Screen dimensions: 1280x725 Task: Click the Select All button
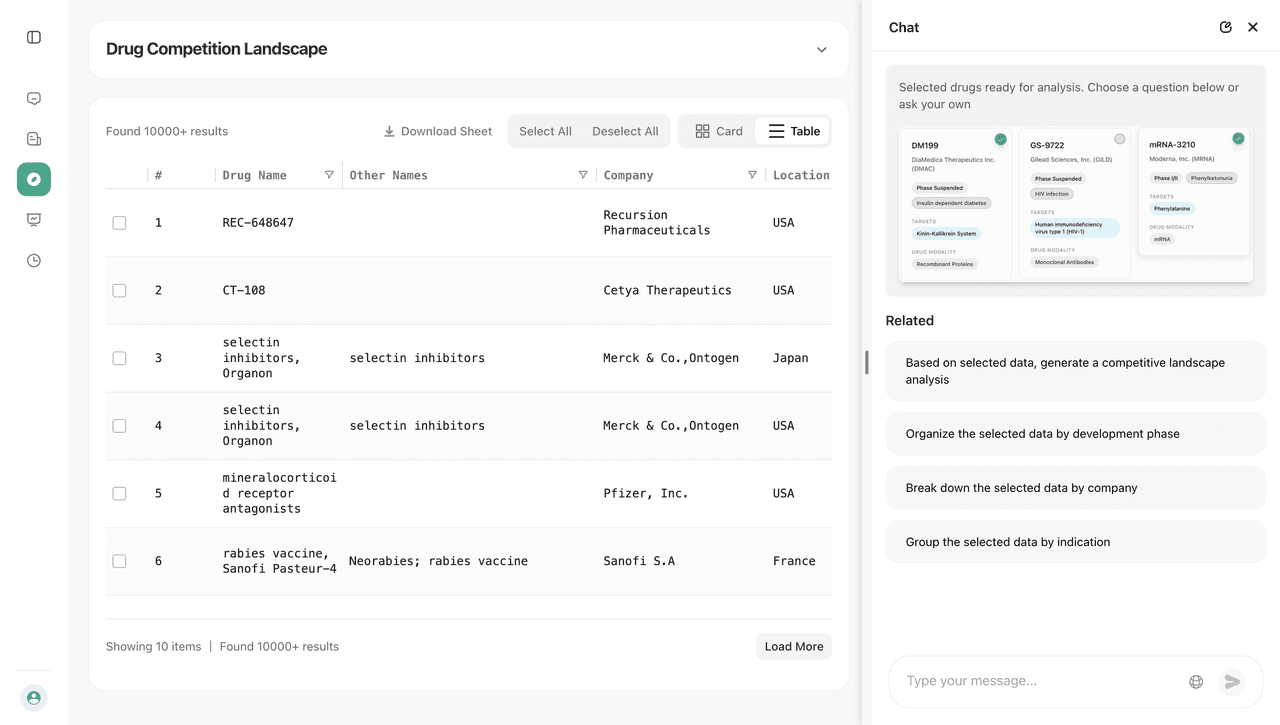pos(545,131)
